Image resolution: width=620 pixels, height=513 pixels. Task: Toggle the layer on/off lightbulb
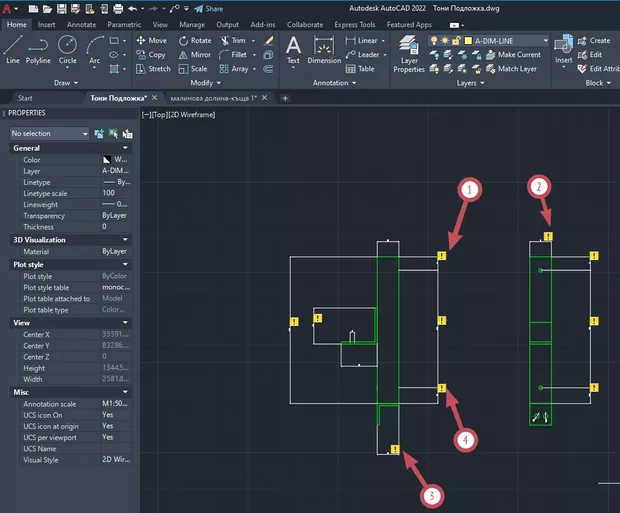433,40
